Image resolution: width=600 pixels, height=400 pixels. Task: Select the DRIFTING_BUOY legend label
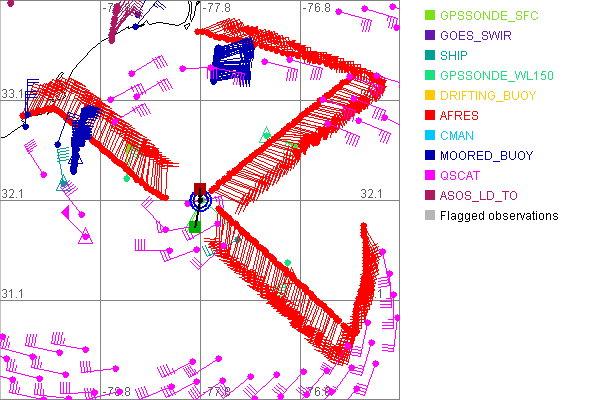[x=488, y=96]
